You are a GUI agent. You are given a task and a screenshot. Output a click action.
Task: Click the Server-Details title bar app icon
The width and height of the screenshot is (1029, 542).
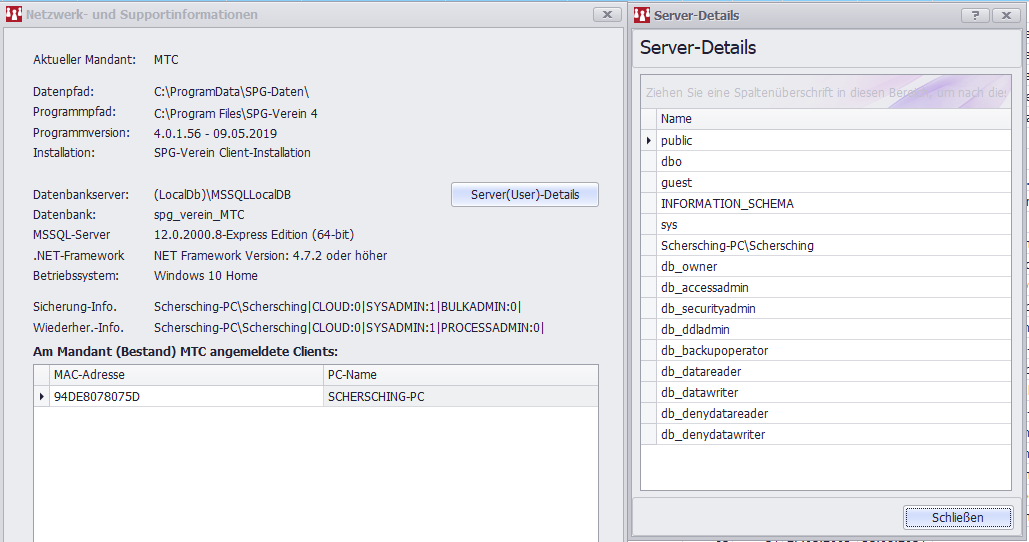pyautogui.click(x=642, y=15)
